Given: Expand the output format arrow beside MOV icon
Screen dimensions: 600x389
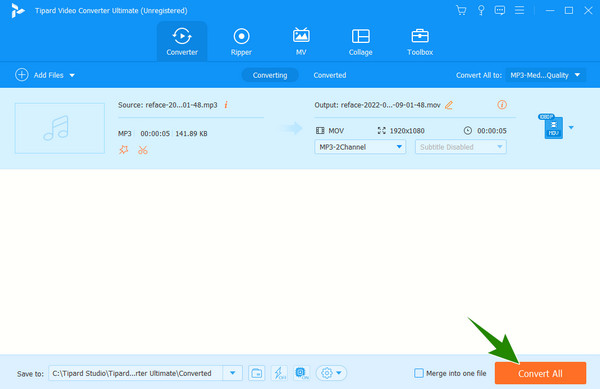Looking at the screenshot, I should (x=571, y=127).
